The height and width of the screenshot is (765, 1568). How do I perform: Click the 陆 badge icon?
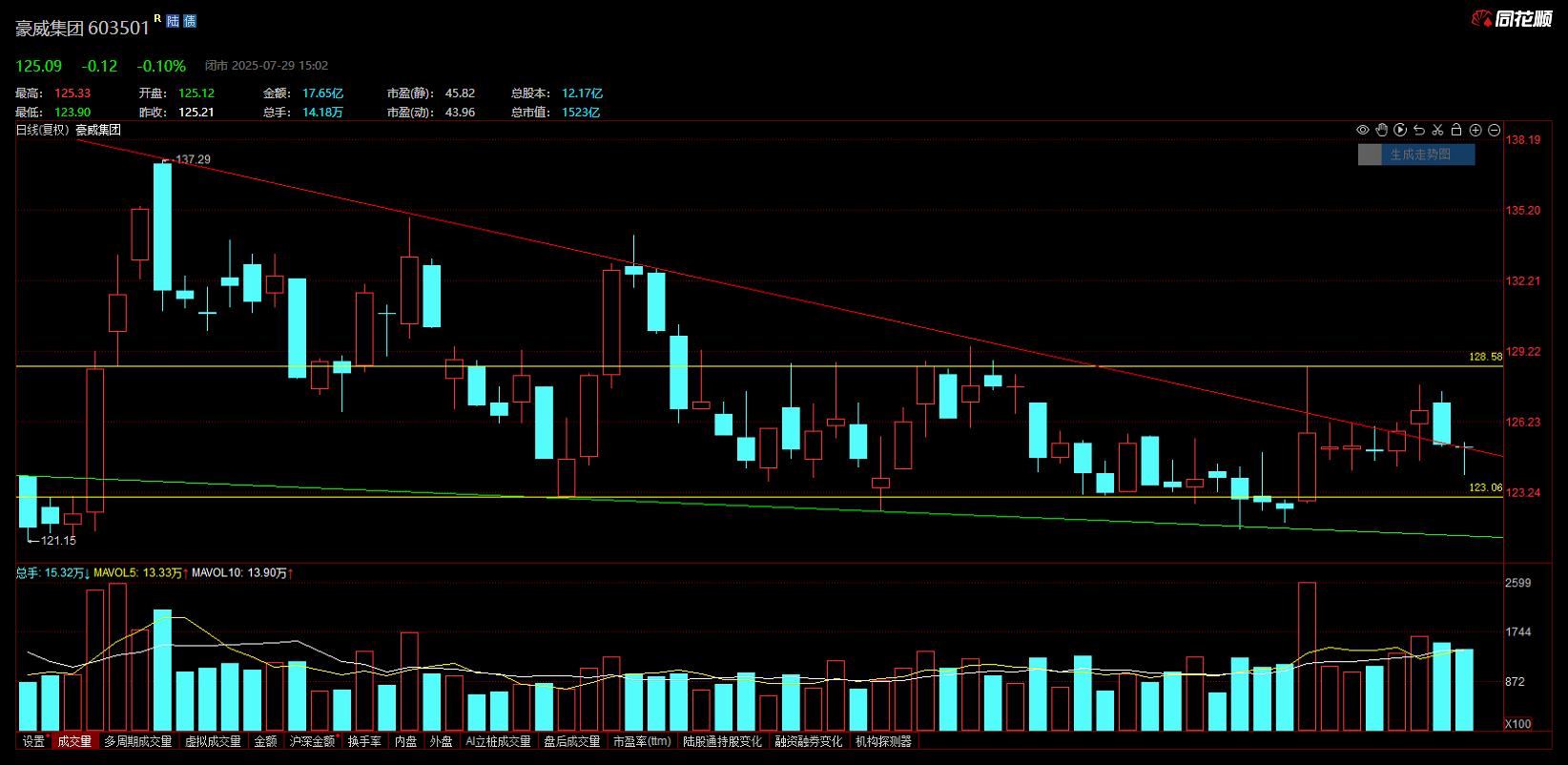[173, 21]
